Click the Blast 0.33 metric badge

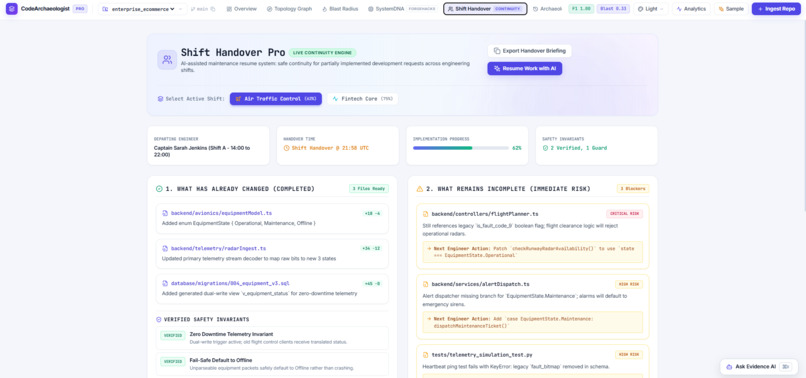pyautogui.click(x=613, y=9)
